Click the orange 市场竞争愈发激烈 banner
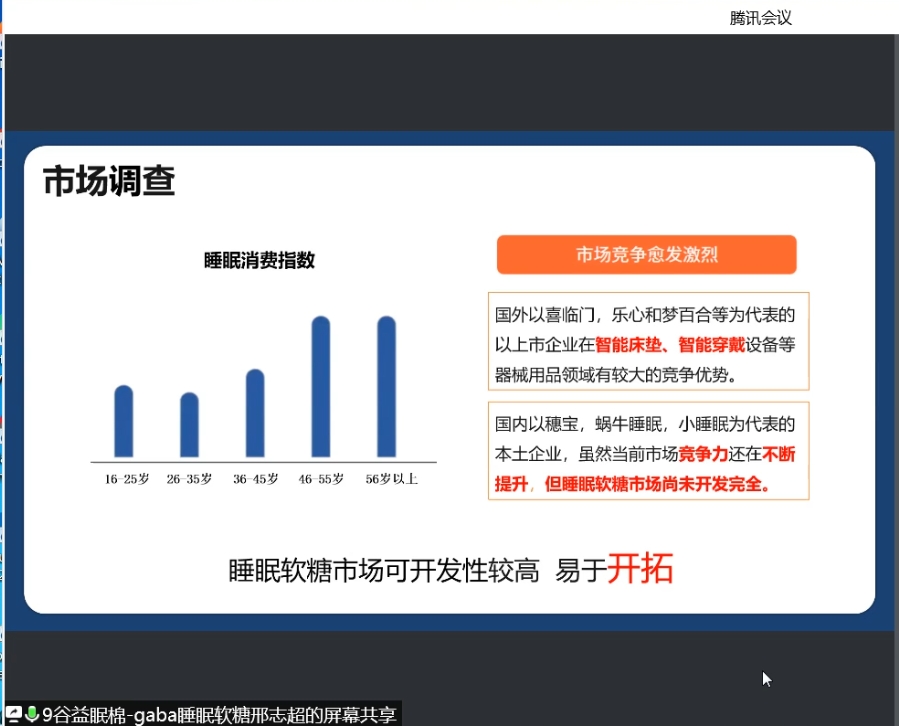Image resolution: width=899 pixels, height=726 pixels. click(646, 255)
